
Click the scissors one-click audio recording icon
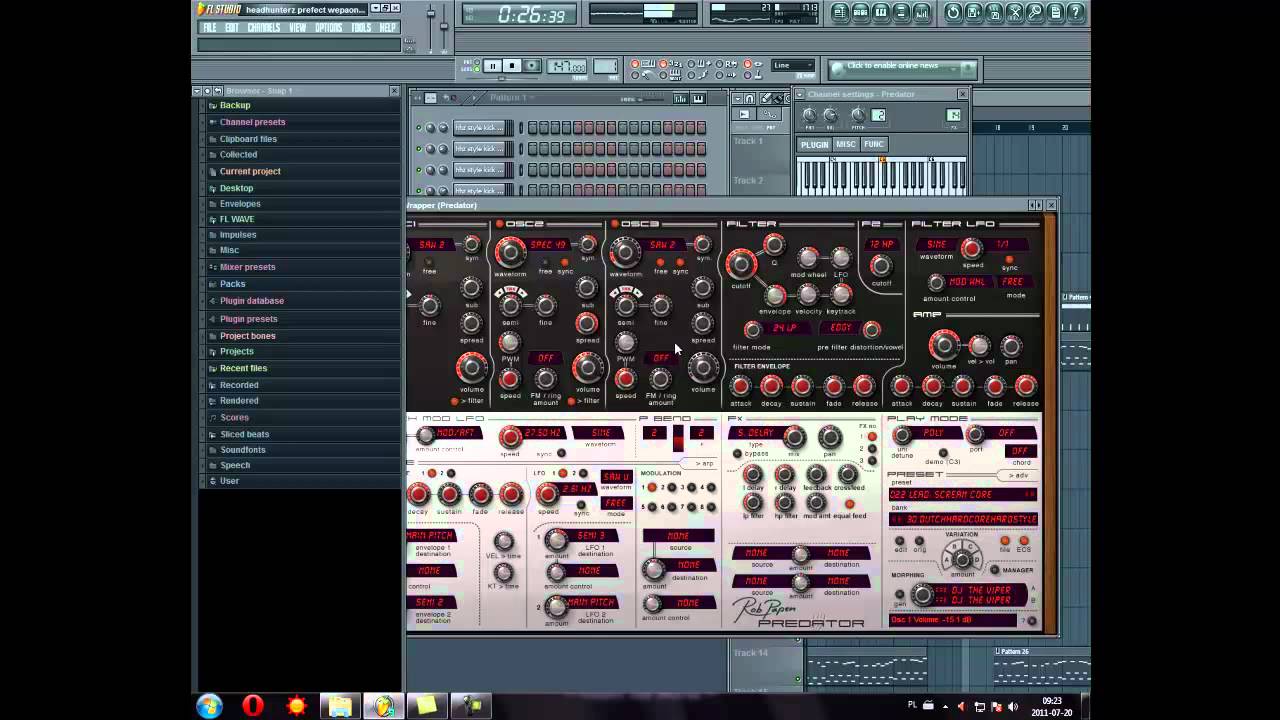tap(1015, 12)
